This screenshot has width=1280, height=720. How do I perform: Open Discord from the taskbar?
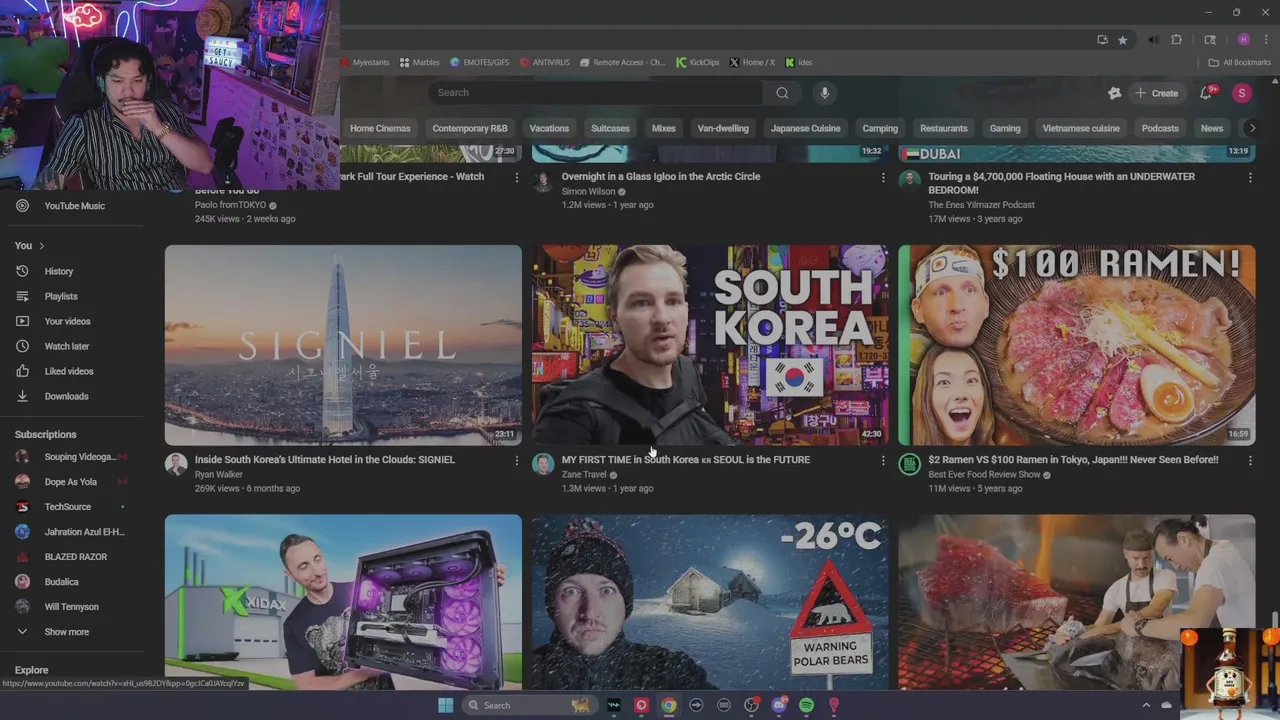click(779, 705)
